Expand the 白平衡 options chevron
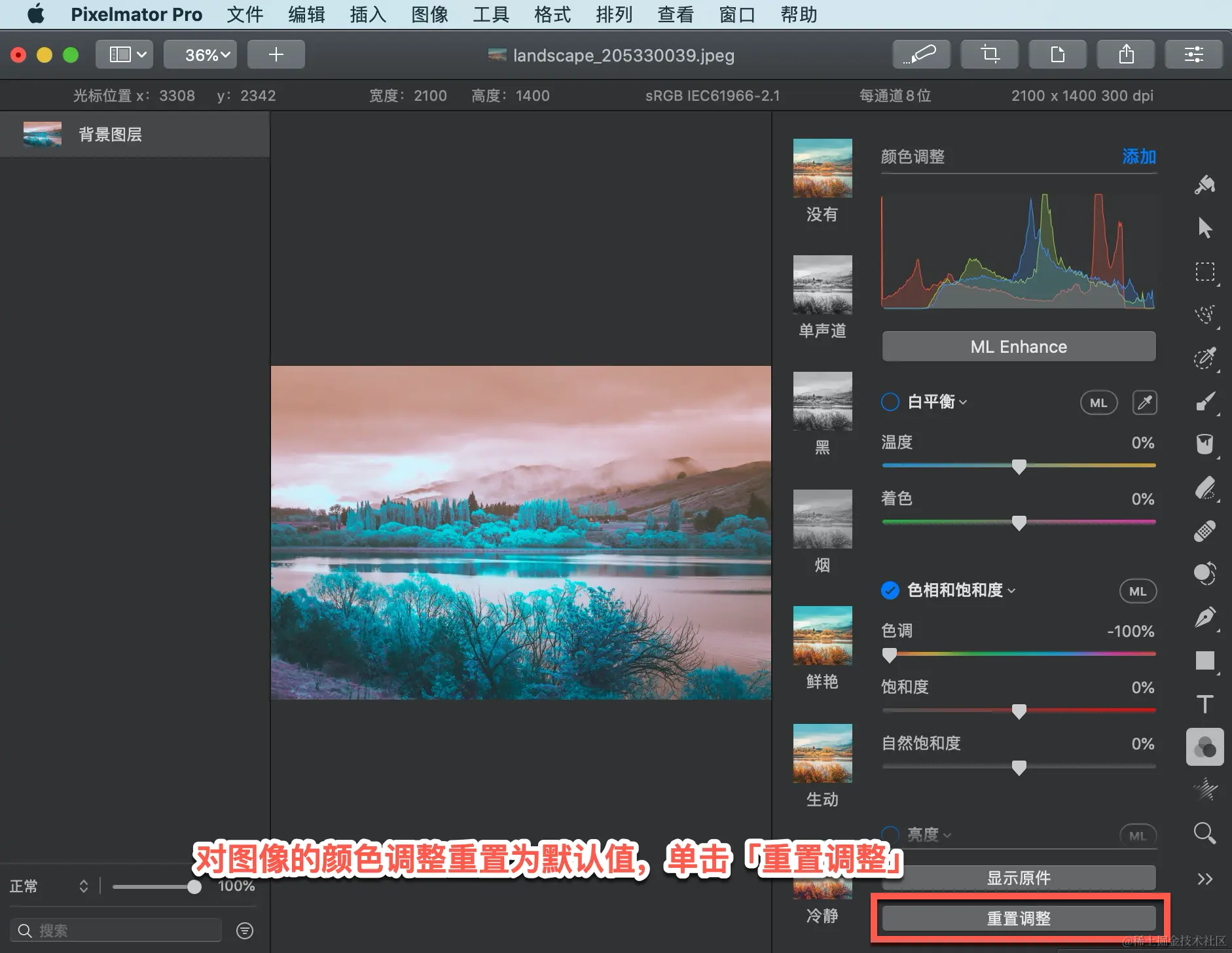Viewport: 1232px width, 953px height. tap(963, 403)
